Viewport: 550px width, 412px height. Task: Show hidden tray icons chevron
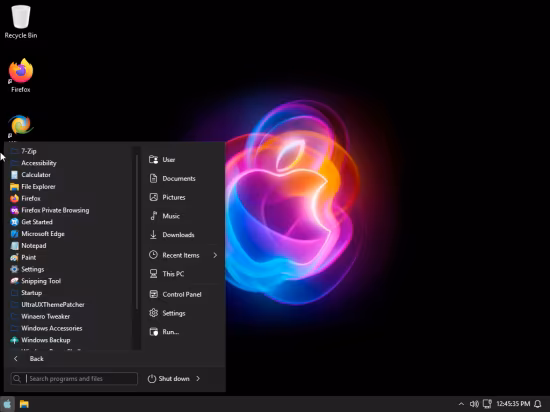coord(461,404)
